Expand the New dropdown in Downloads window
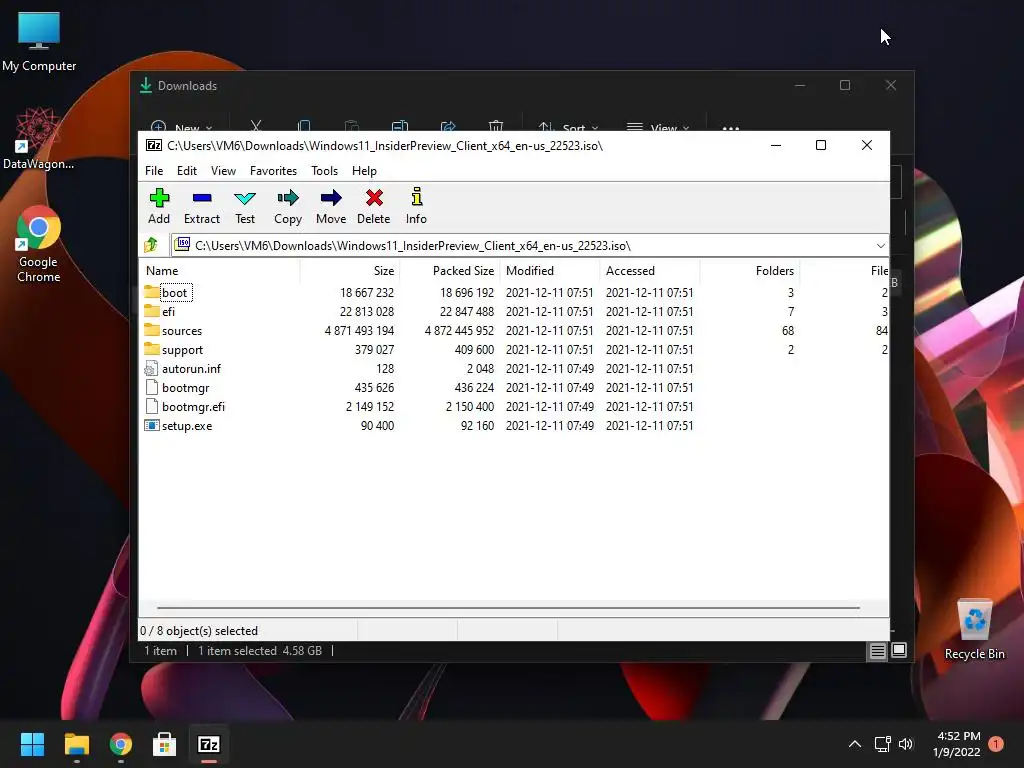Image resolution: width=1024 pixels, height=768 pixels. tap(182, 127)
